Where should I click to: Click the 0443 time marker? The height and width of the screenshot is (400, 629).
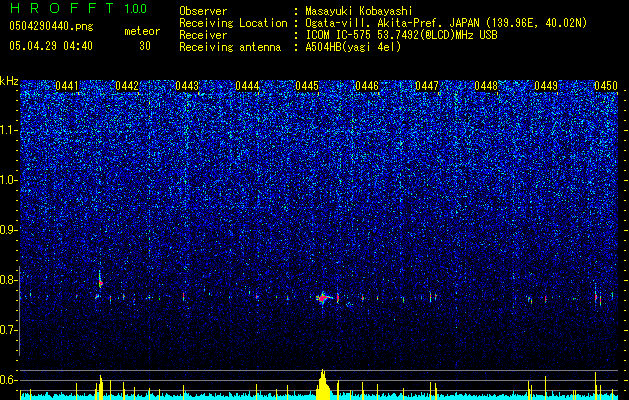coord(187,86)
